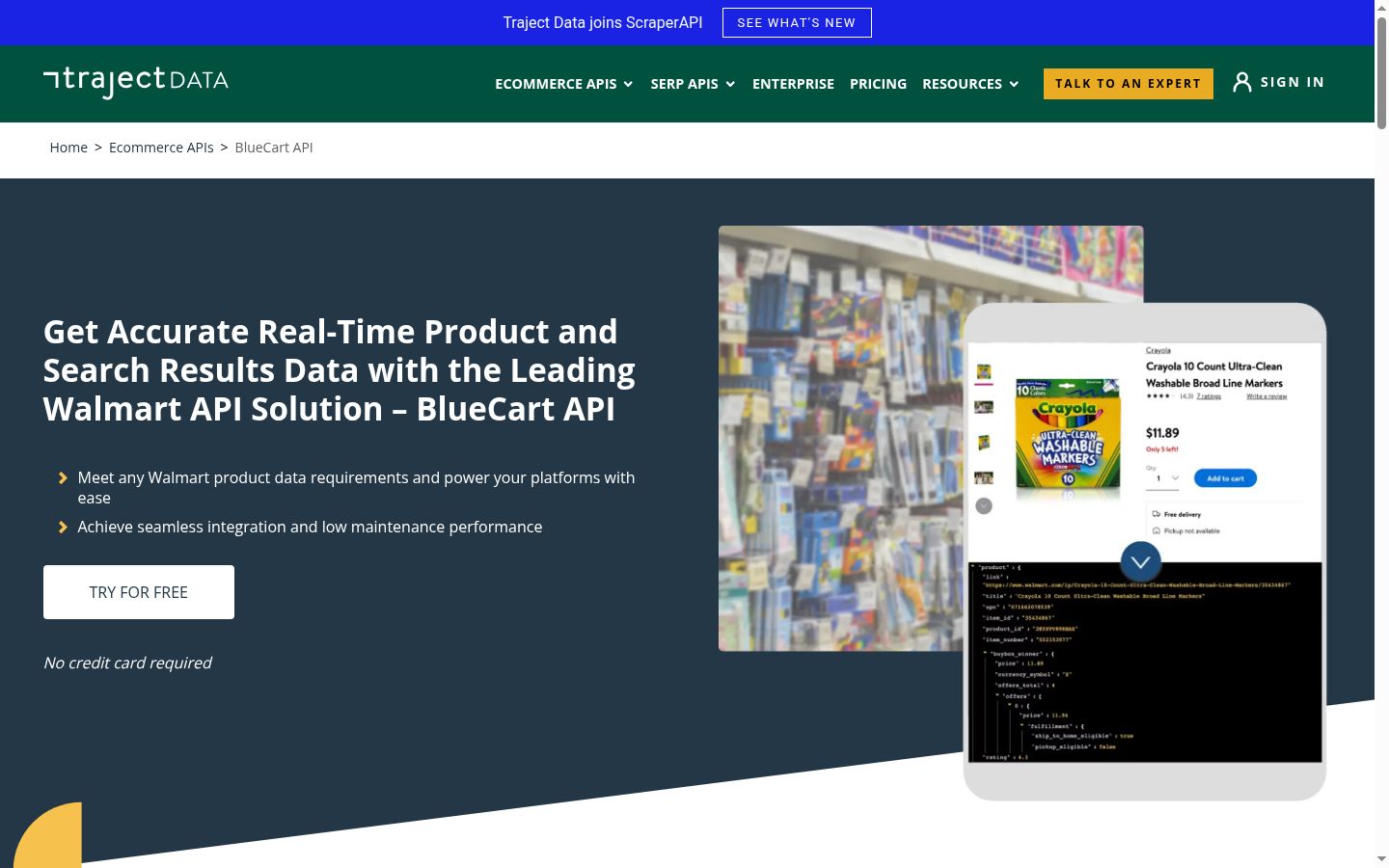This screenshot has height=868, width=1389.
Task: Click the Add to cart button in mockup
Action: coord(1225,478)
